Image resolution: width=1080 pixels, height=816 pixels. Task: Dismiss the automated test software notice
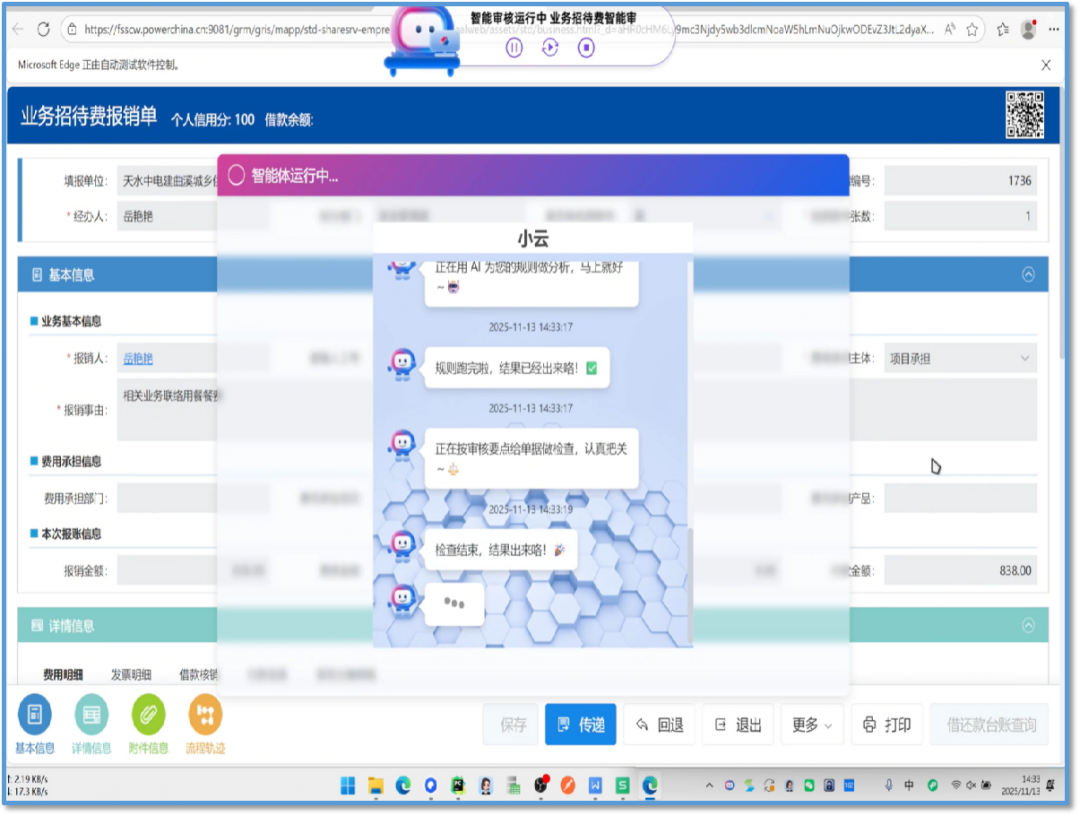click(1046, 65)
